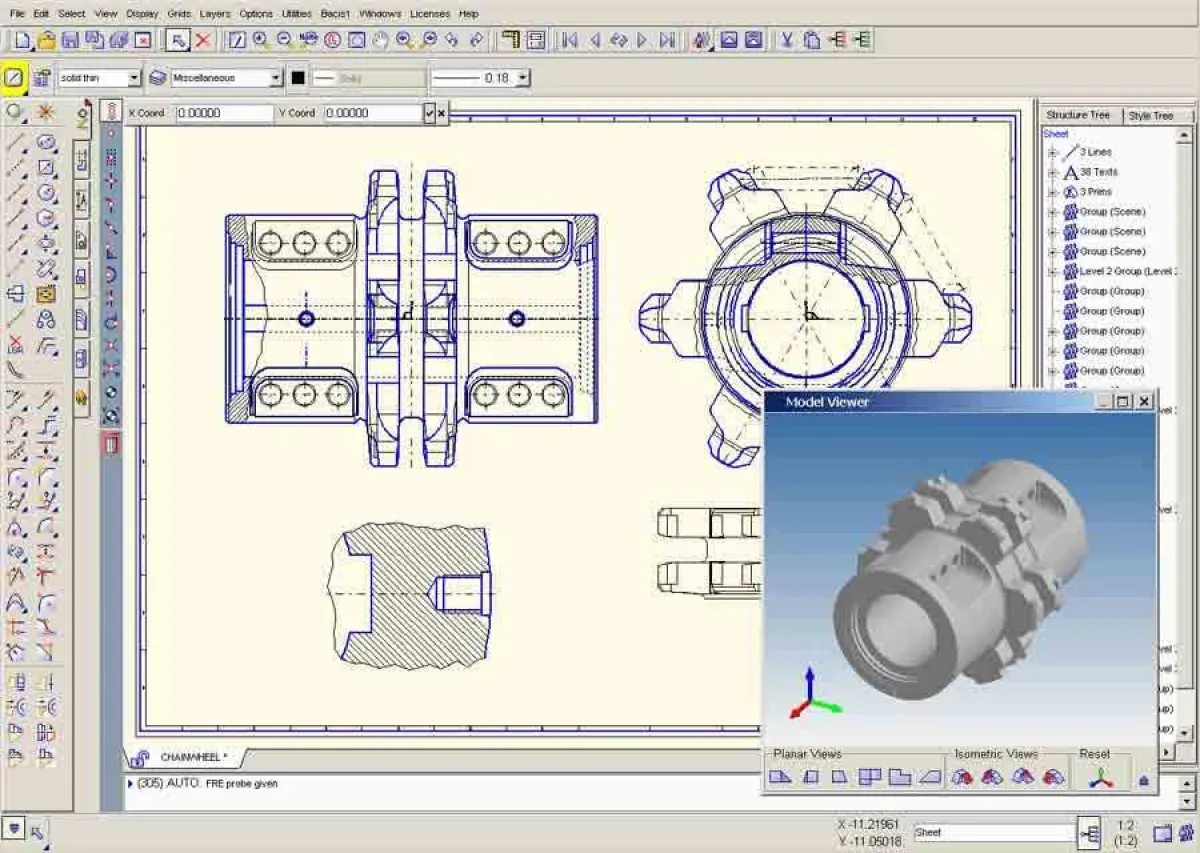The height and width of the screenshot is (853, 1200).
Task: Click the scissors cut icon
Action: pos(787,40)
